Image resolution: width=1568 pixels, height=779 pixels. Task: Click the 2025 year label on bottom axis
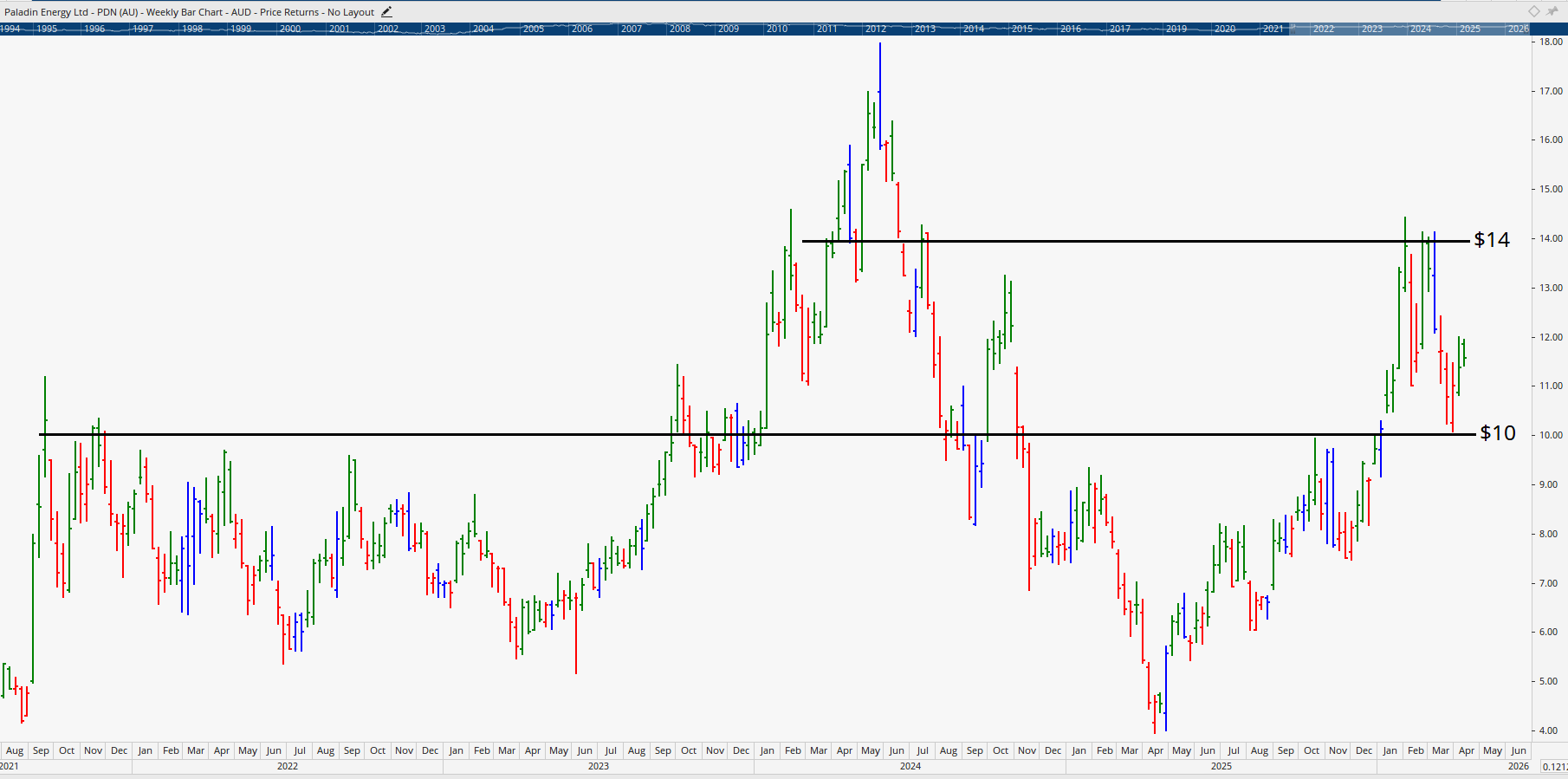click(1221, 766)
